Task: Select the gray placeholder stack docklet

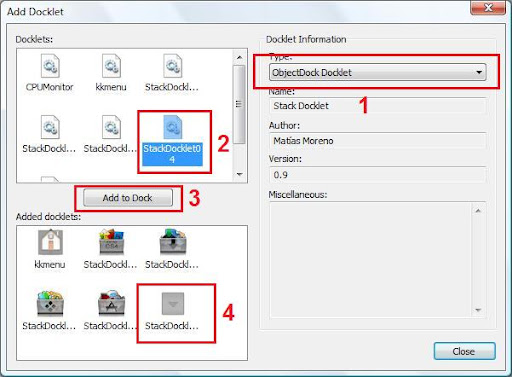Action: tap(172, 311)
